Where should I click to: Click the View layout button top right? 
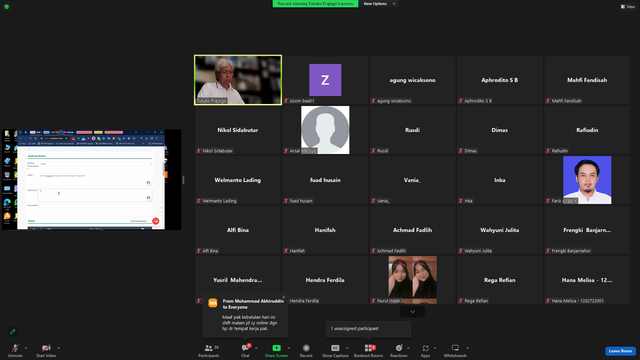(x=628, y=7)
